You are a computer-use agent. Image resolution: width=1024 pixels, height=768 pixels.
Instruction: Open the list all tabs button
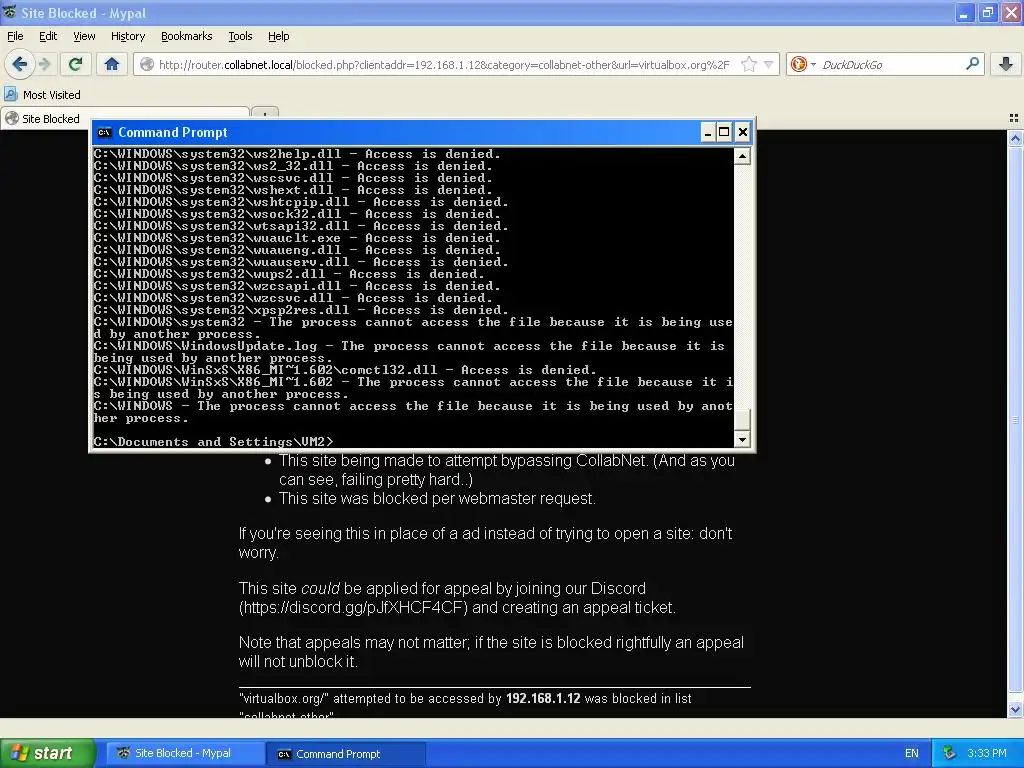(1014, 118)
